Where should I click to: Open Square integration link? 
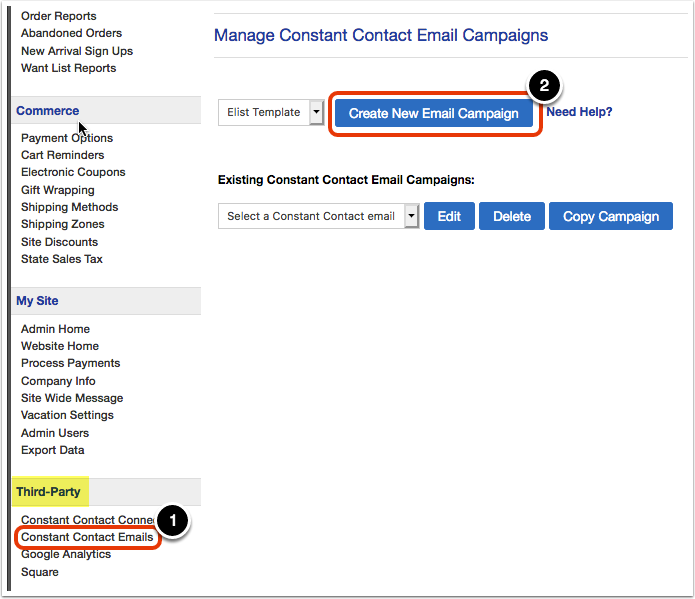pos(39,572)
